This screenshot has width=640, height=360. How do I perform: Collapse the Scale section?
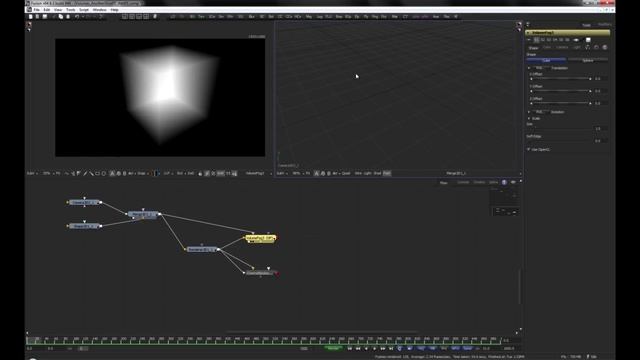click(529, 118)
